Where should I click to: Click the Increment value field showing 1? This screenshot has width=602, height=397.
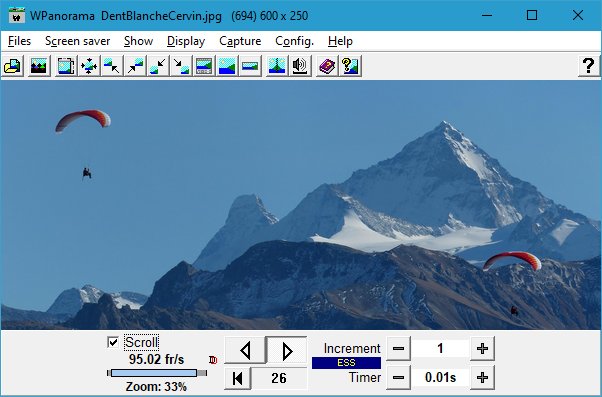click(440, 349)
